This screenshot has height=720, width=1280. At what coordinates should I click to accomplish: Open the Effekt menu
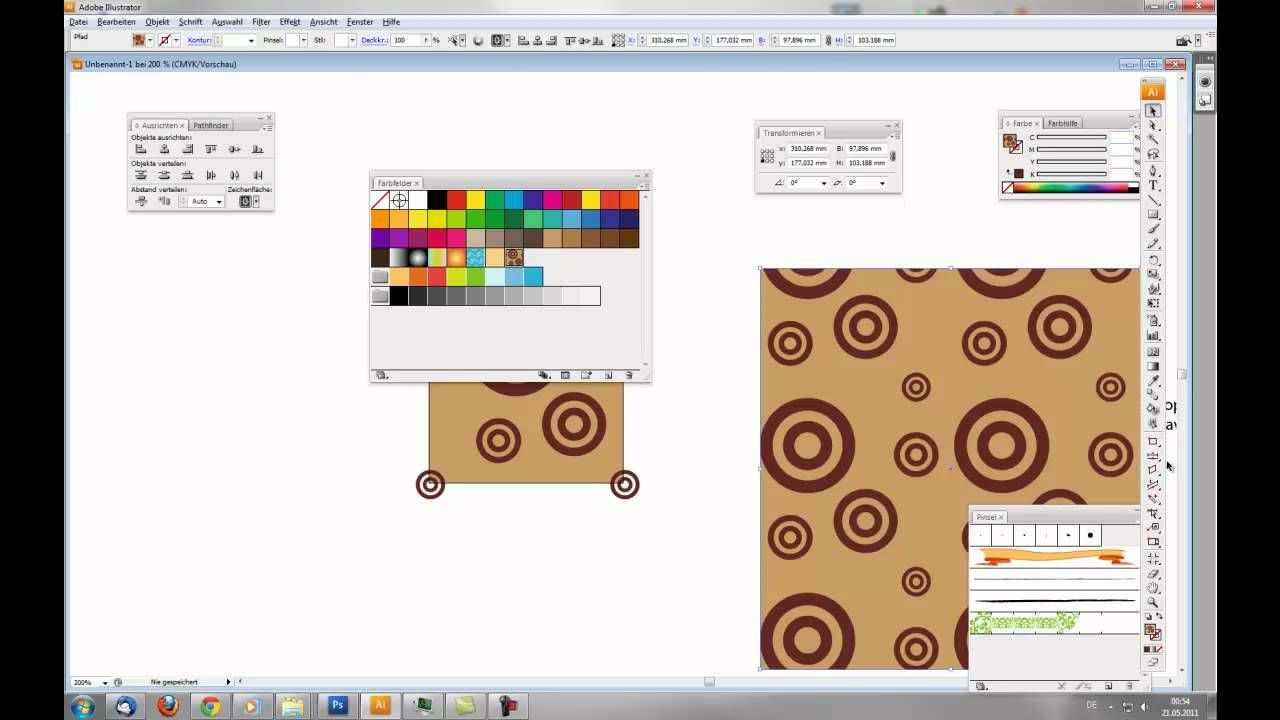[x=289, y=22]
